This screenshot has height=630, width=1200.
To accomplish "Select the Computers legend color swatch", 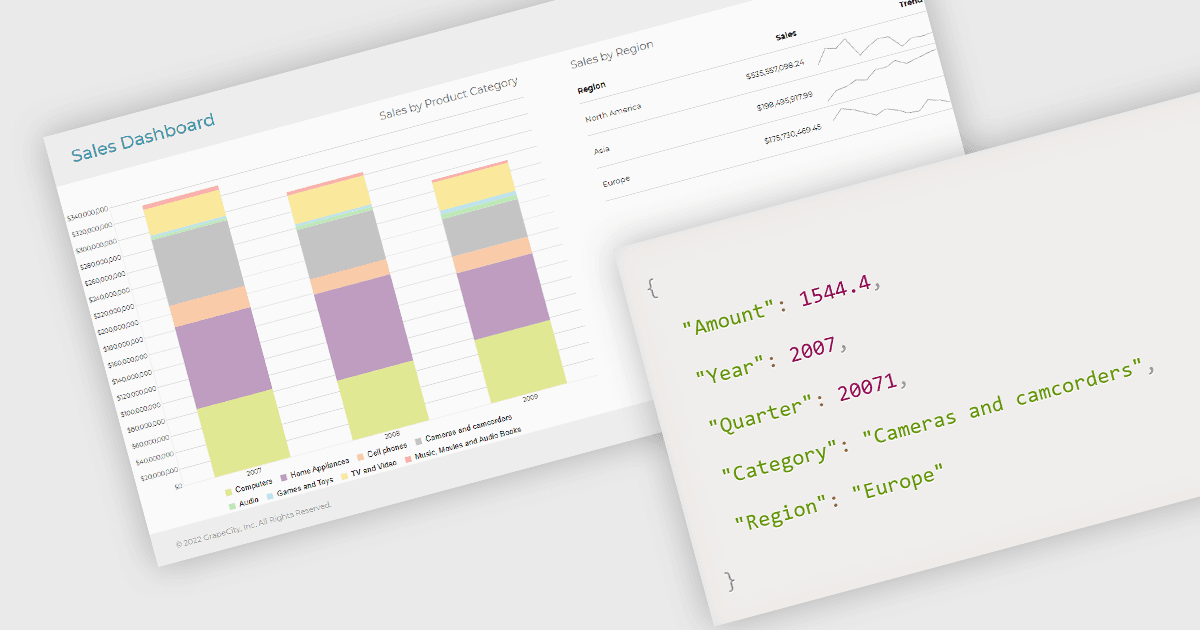I will click(x=228, y=493).
